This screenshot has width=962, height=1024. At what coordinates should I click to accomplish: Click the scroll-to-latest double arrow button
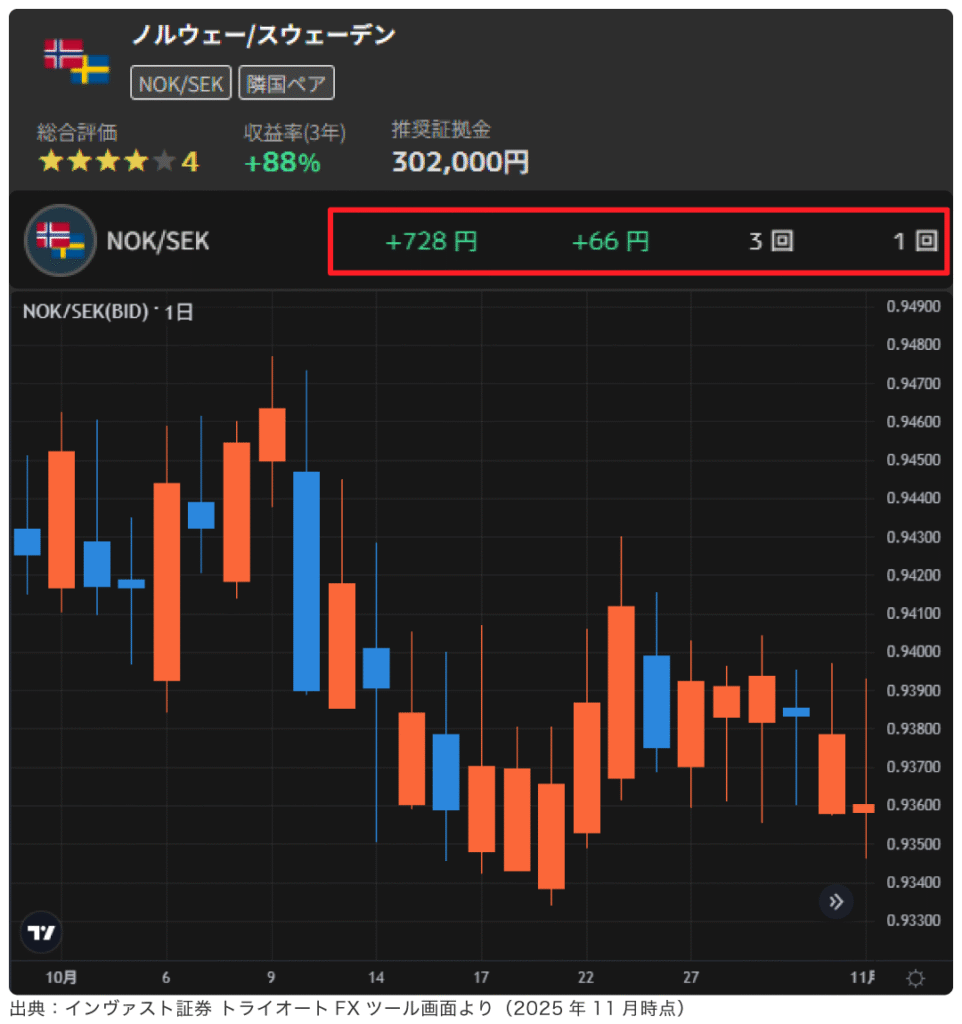836,902
